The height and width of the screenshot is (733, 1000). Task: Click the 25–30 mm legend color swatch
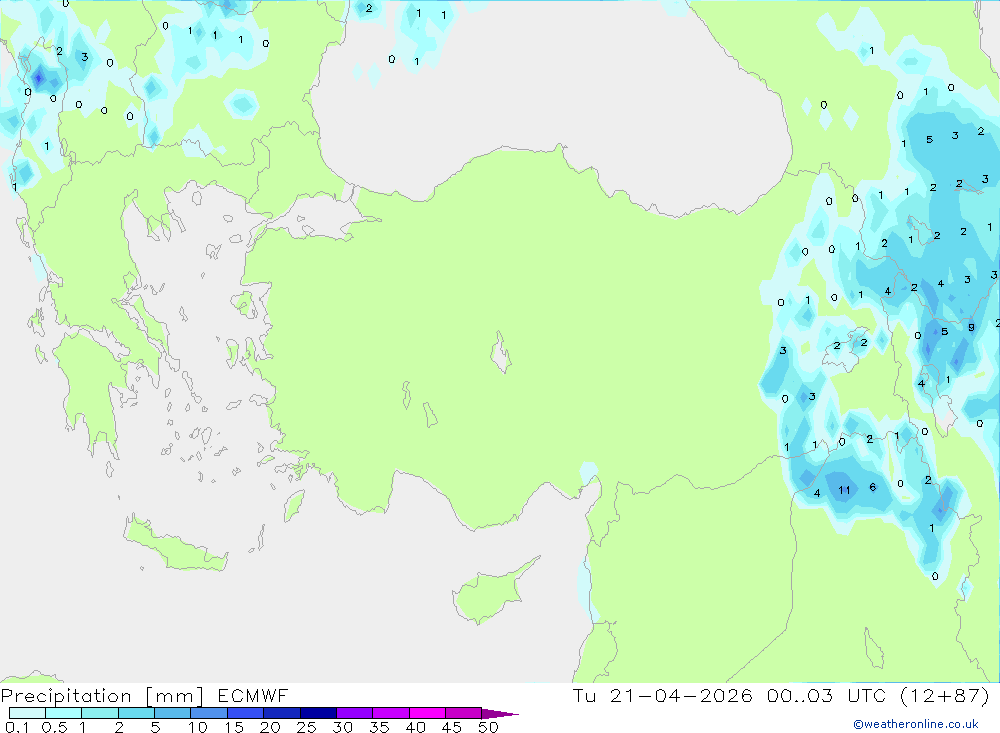pos(318,713)
